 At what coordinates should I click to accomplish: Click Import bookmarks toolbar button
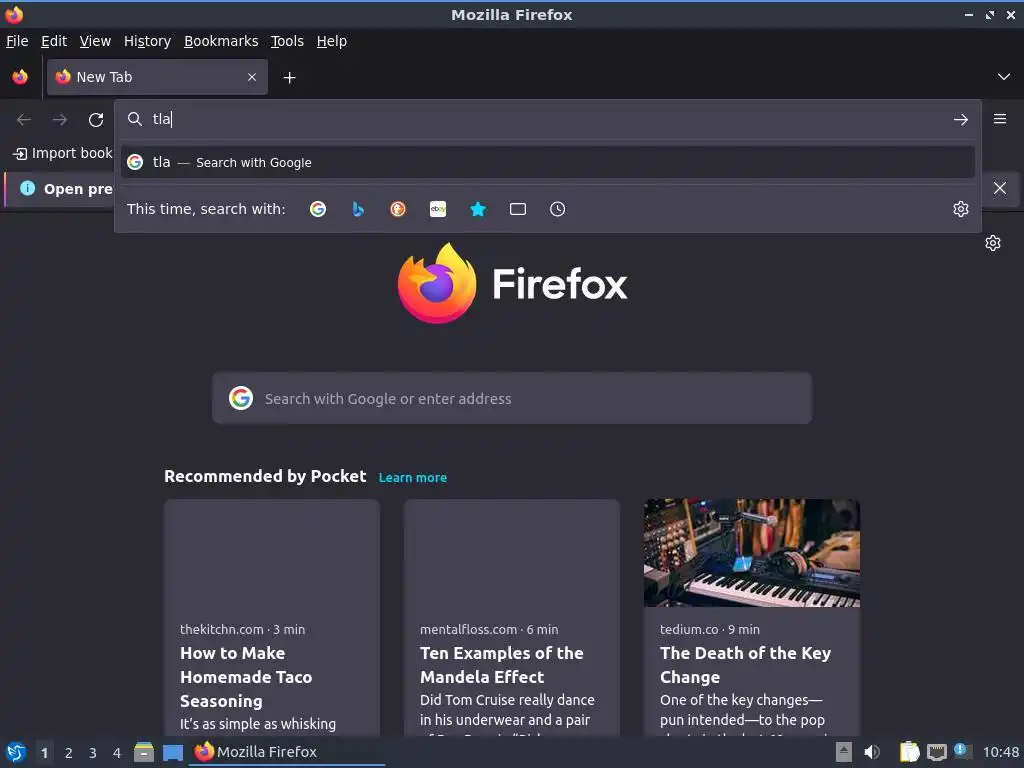[x=63, y=153]
